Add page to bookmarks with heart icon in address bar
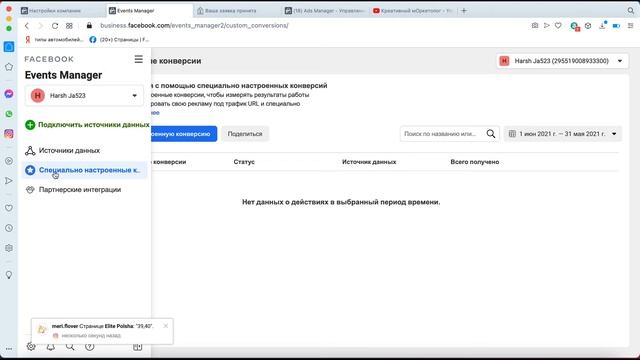This screenshot has width=640, height=360. (558, 25)
